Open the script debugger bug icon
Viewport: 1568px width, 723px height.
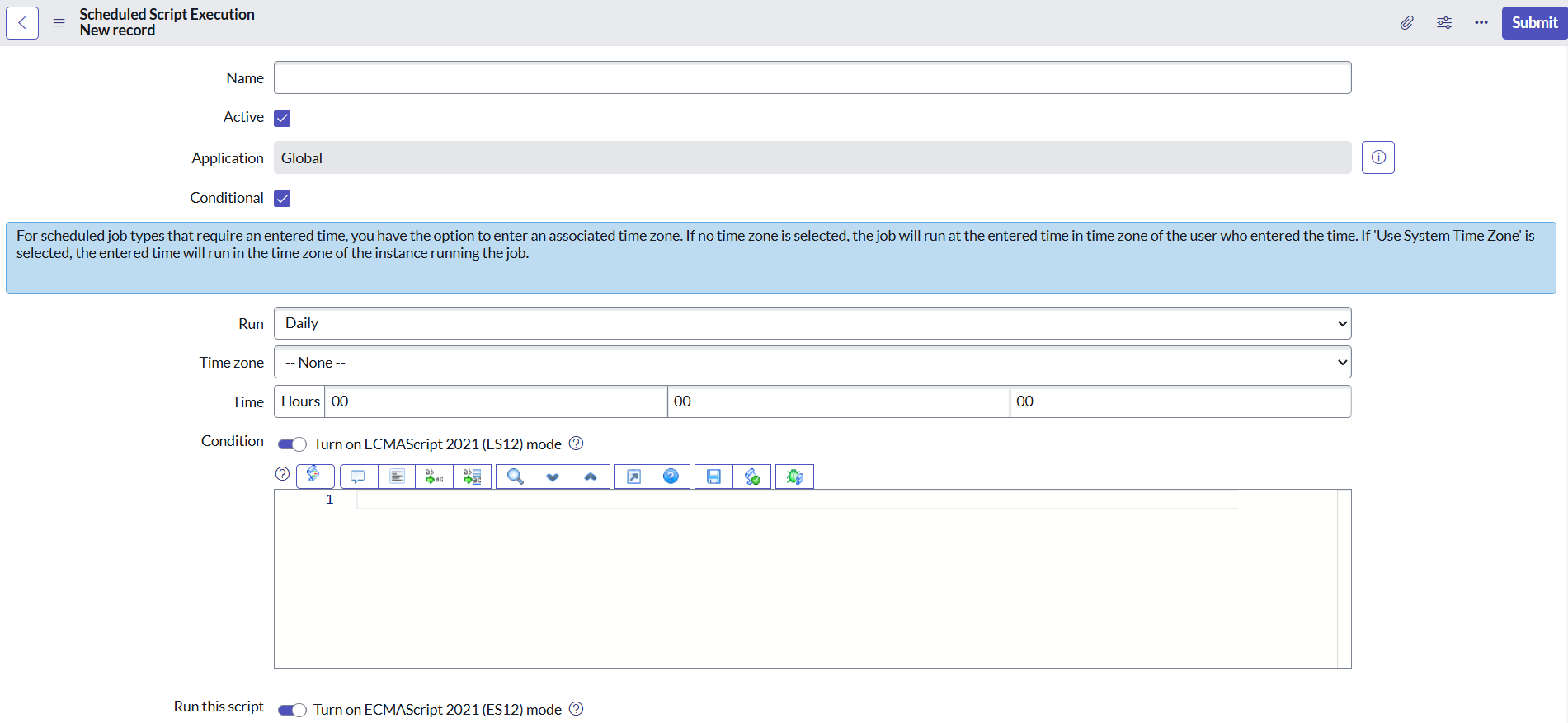[795, 477]
